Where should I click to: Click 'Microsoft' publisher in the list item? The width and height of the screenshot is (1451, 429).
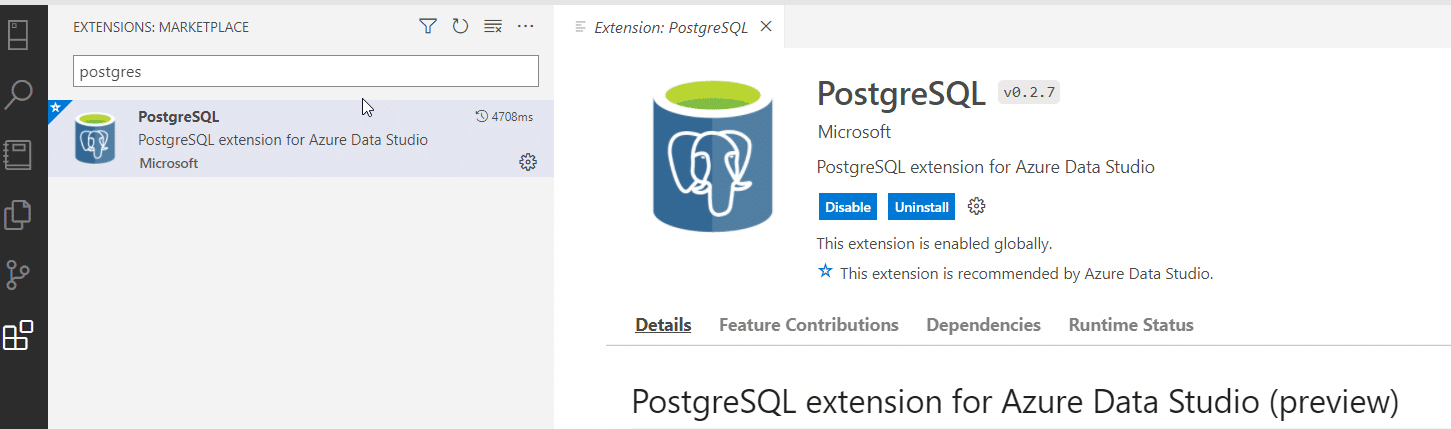(169, 163)
